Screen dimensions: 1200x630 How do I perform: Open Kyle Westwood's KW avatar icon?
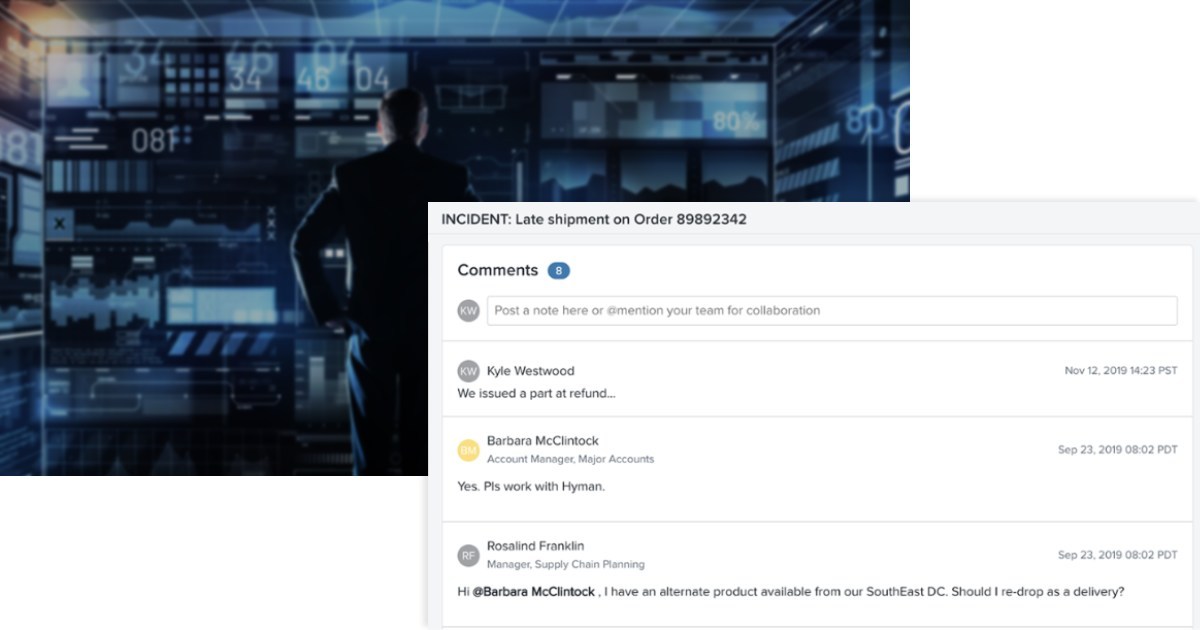point(468,371)
